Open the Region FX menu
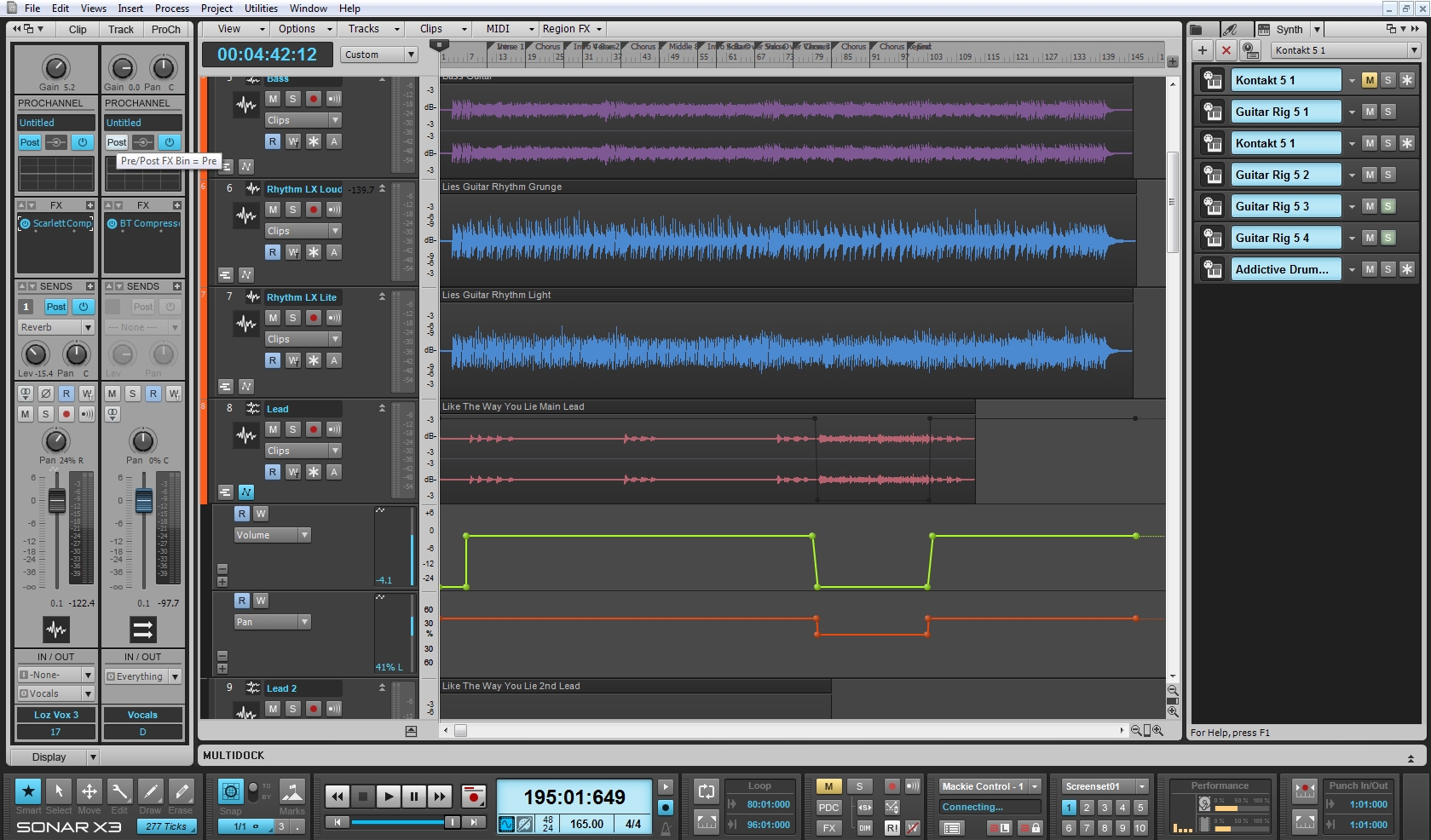Screen dimensions: 1431x840 click(x=572, y=29)
